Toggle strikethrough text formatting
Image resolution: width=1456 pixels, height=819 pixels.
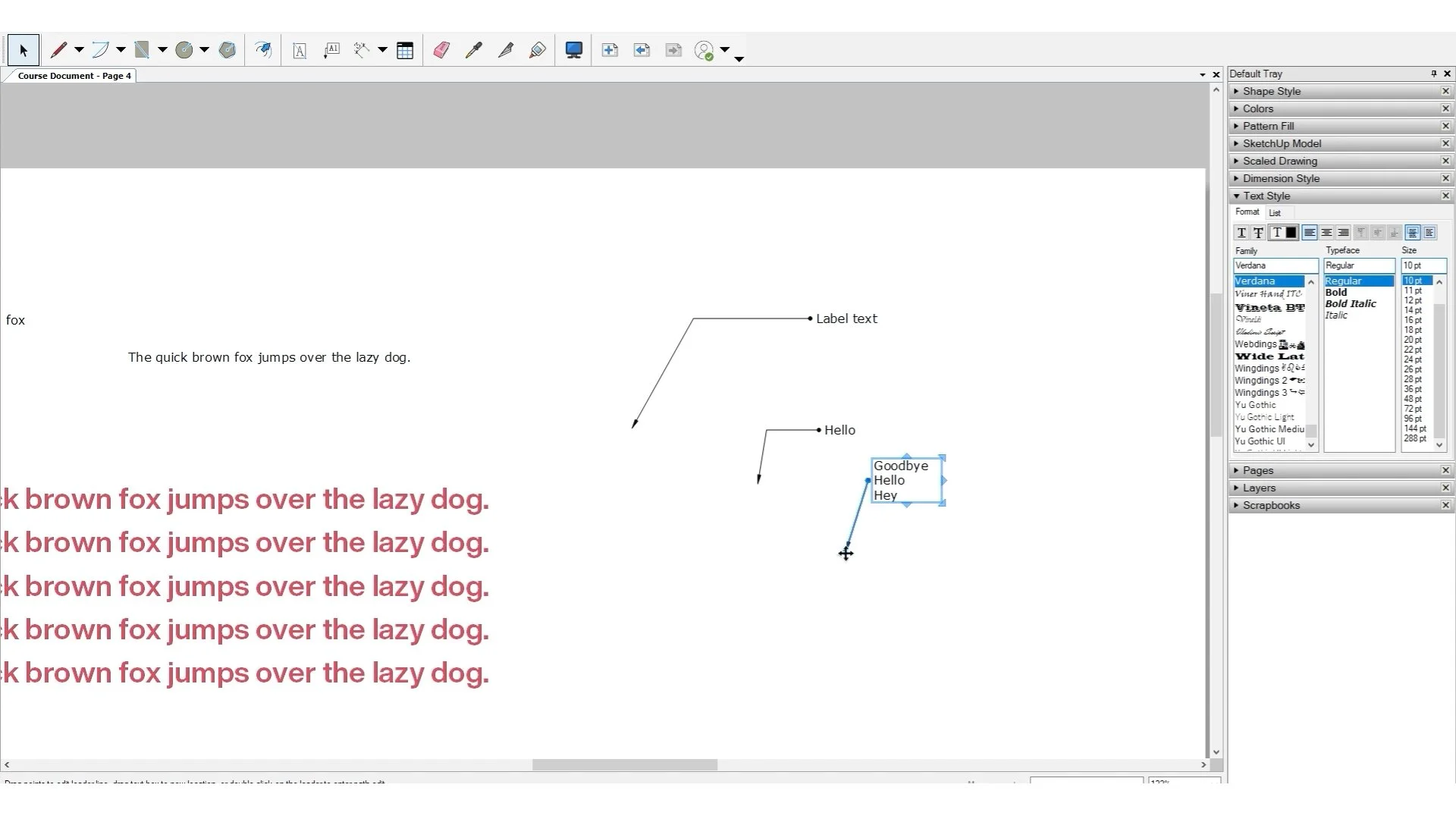1257,233
